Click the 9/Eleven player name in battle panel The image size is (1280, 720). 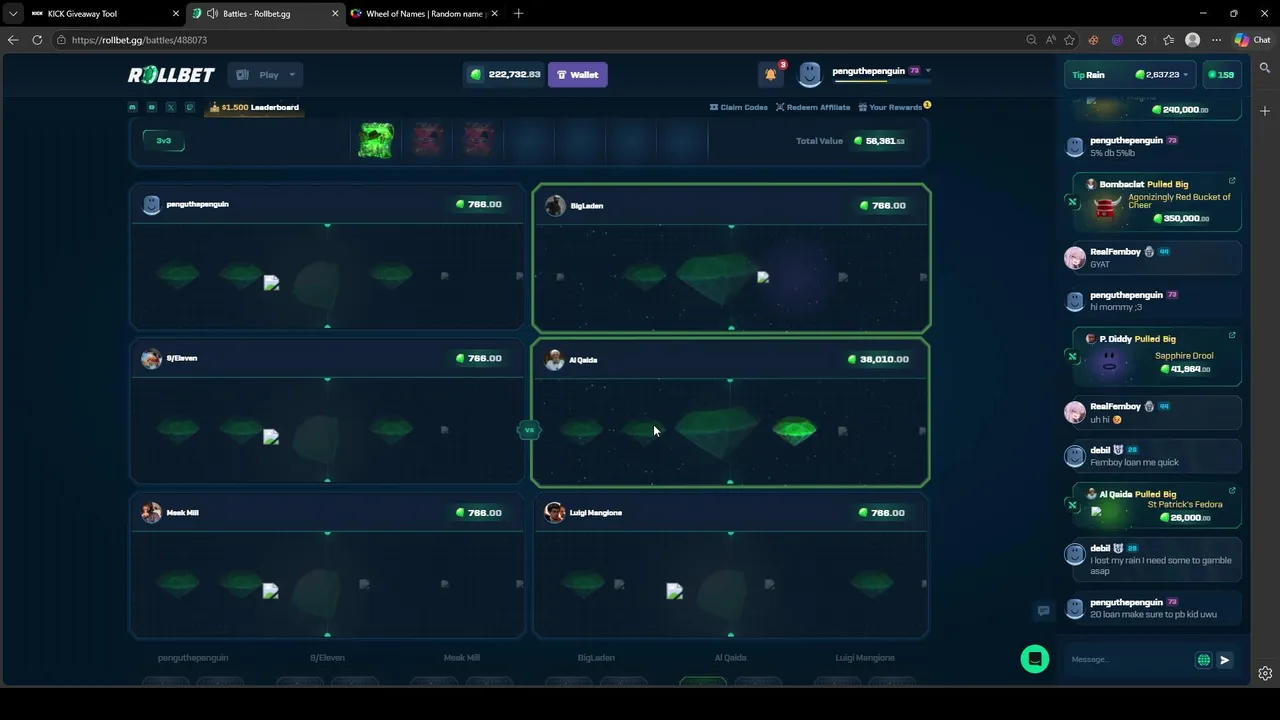(x=182, y=358)
